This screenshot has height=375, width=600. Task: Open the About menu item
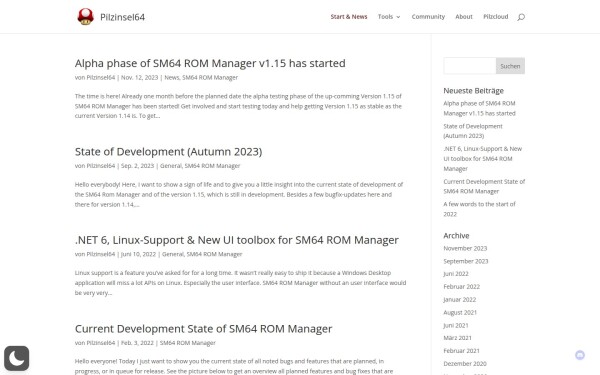tap(464, 16)
